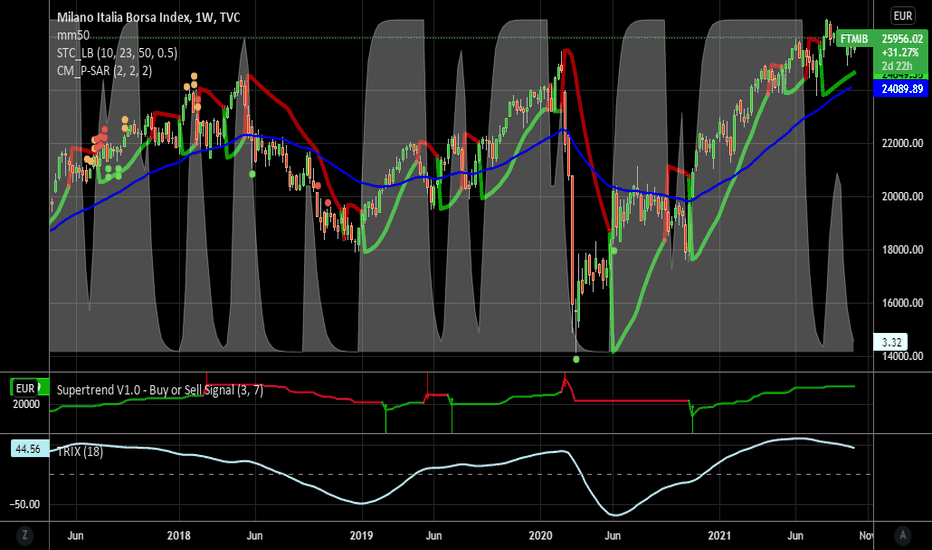Click the 16000.00 price axis label
The width and height of the screenshot is (932, 550).
(902, 303)
